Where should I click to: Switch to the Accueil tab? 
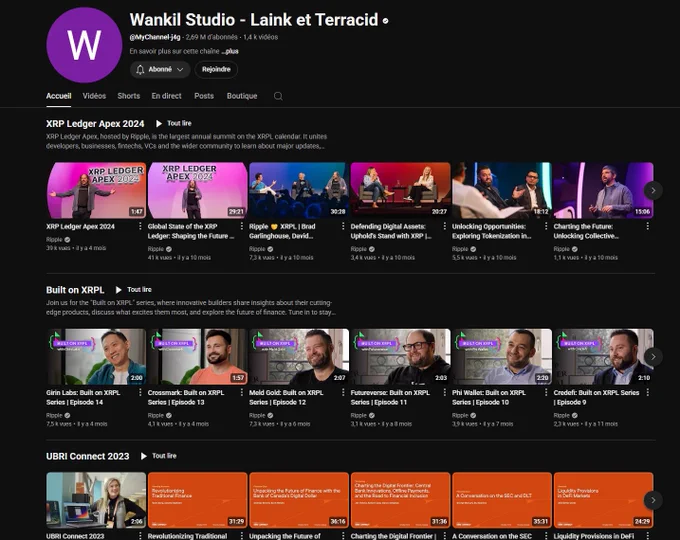pos(59,96)
